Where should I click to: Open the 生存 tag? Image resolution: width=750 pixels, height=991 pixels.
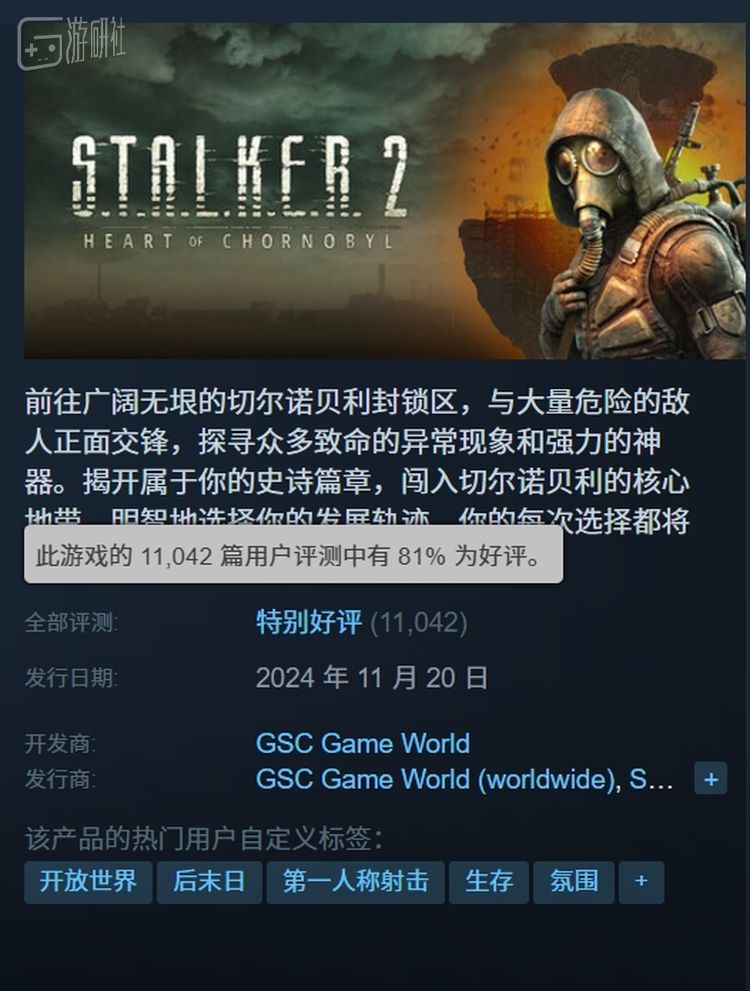tap(488, 882)
